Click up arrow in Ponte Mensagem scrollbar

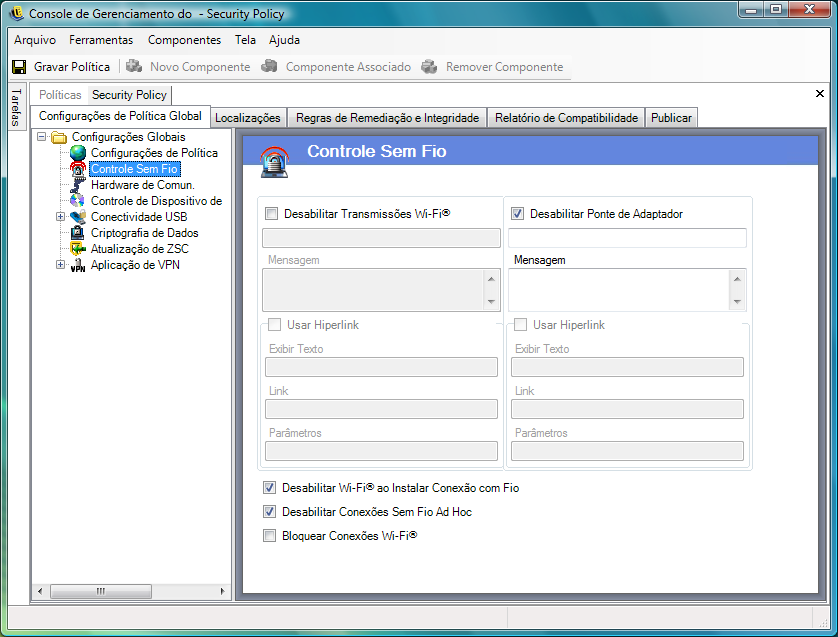737,278
